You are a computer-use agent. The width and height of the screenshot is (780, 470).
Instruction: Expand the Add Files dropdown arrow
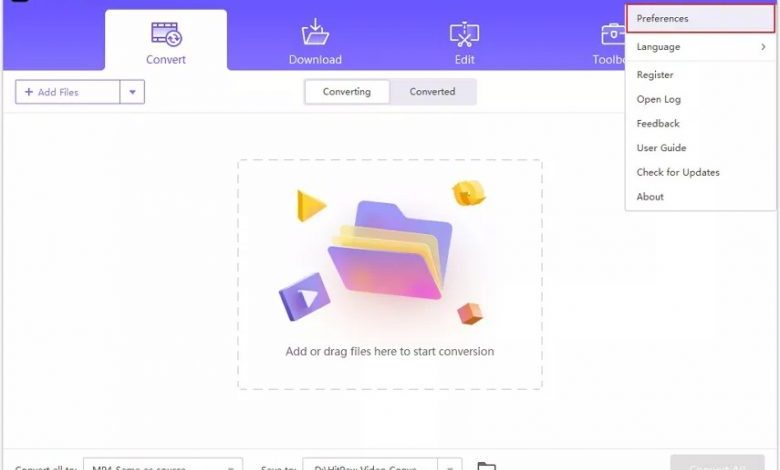(x=132, y=92)
